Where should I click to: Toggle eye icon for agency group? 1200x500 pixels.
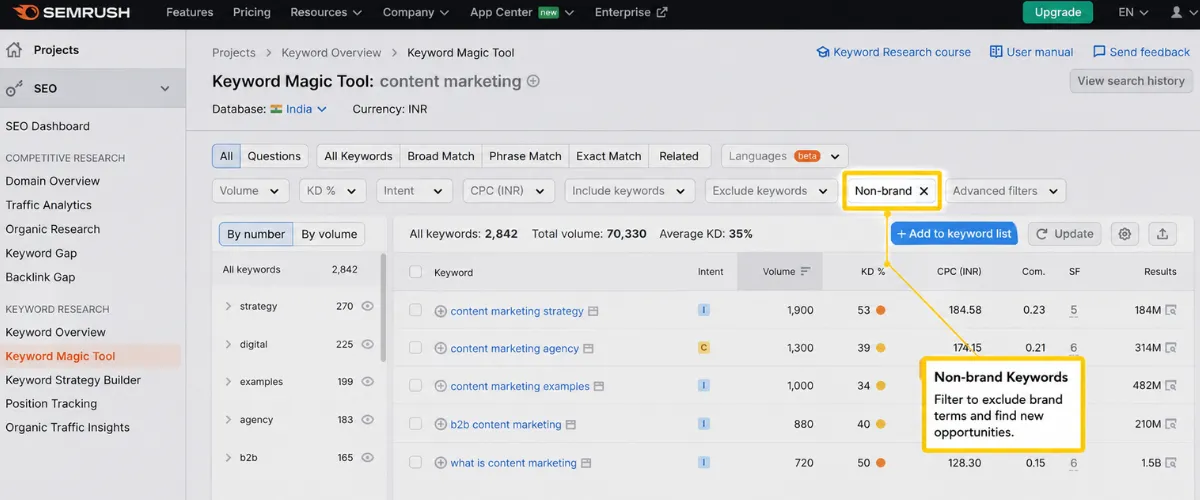(x=367, y=420)
